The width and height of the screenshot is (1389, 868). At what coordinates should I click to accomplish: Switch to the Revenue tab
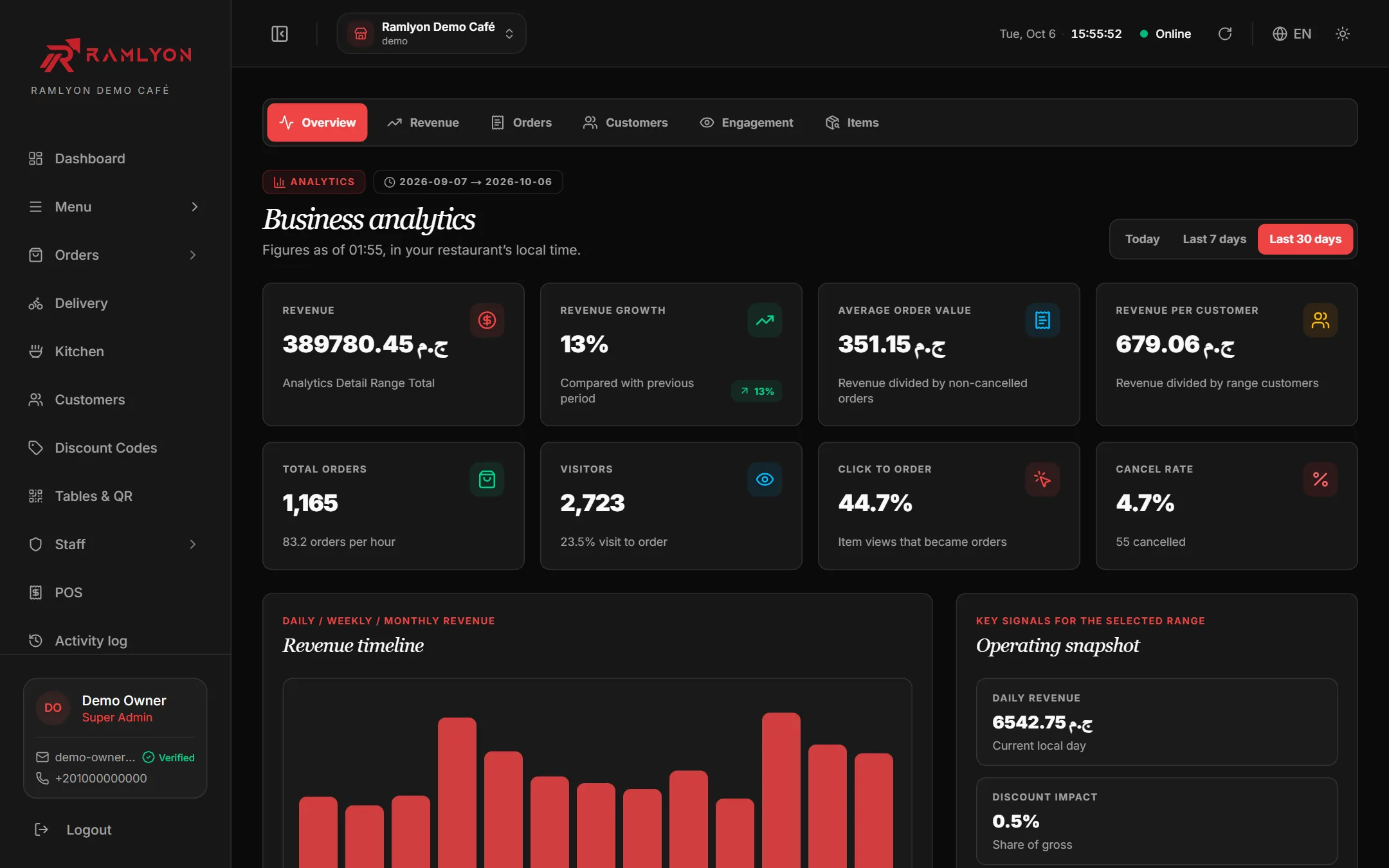coord(422,123)
